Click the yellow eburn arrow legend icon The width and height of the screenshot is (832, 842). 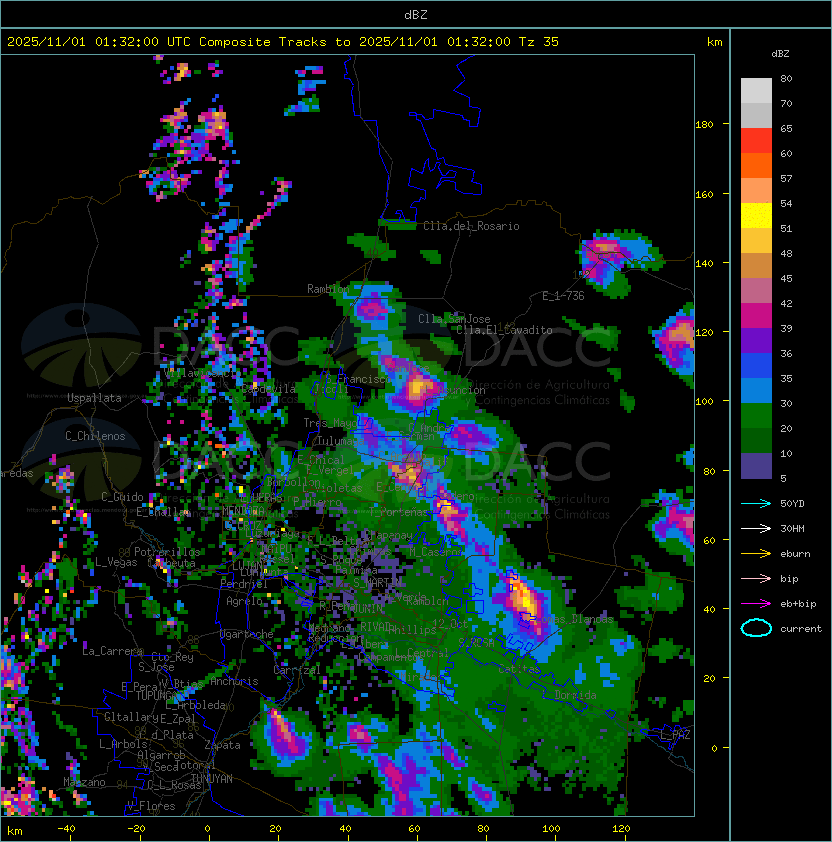pyautogui.click(x=756, y=554)
